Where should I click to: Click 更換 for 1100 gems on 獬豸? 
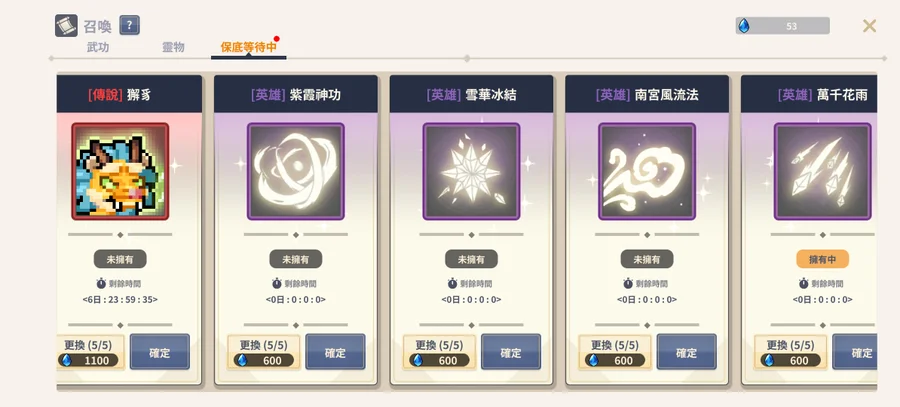(x=90, y=352)
